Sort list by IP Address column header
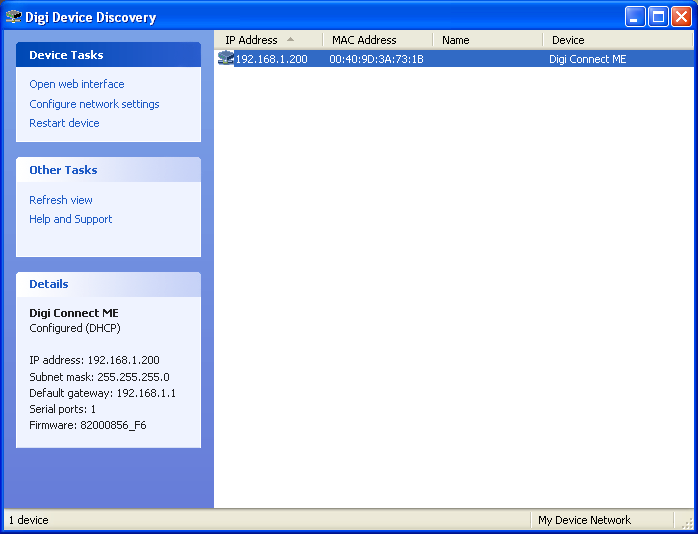 coord(268,40)
